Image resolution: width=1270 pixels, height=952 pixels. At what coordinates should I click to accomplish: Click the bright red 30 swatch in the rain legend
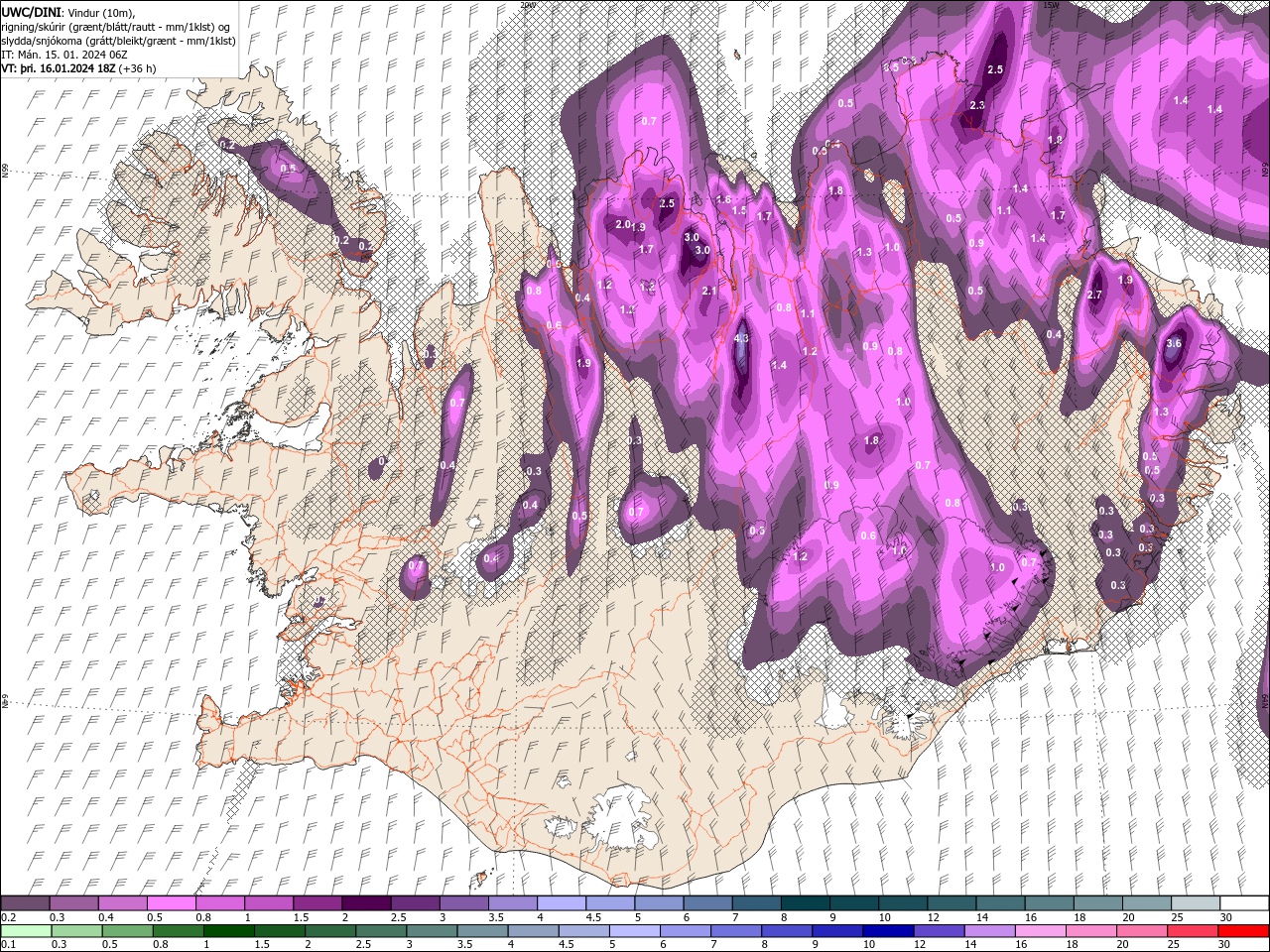[1243, 930]
